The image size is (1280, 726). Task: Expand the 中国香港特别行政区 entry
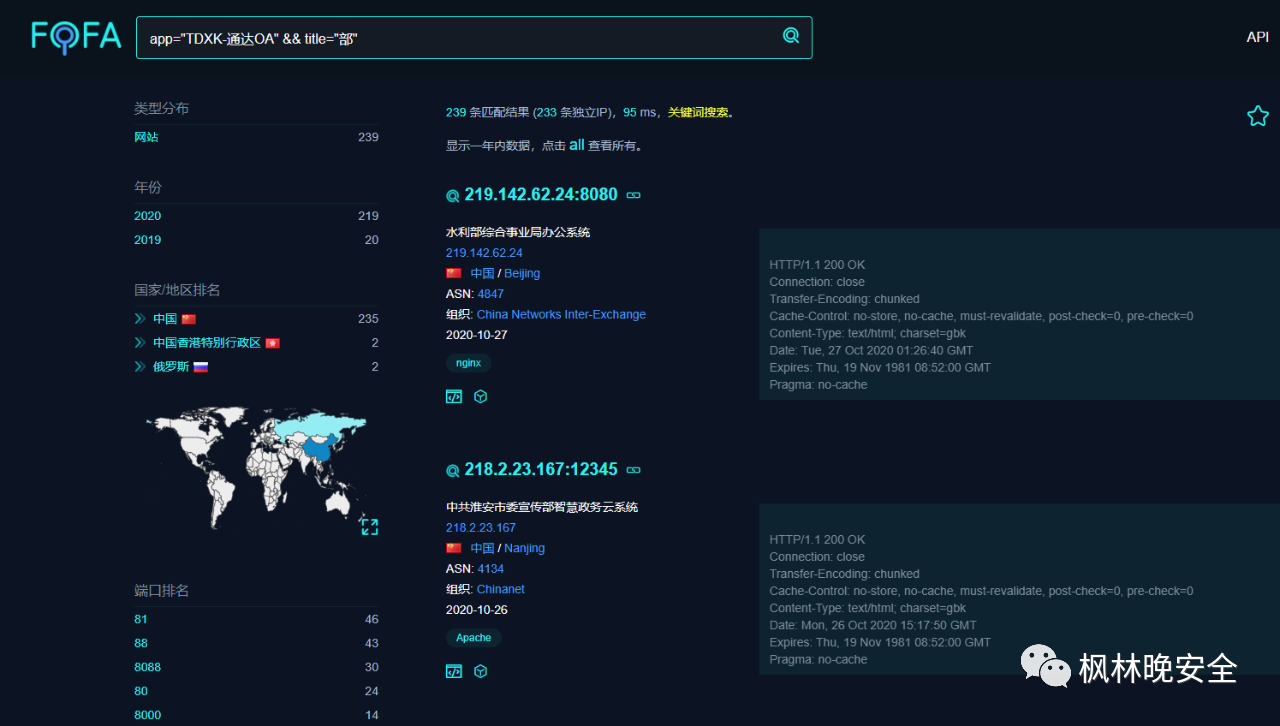(x=140, y=343)
